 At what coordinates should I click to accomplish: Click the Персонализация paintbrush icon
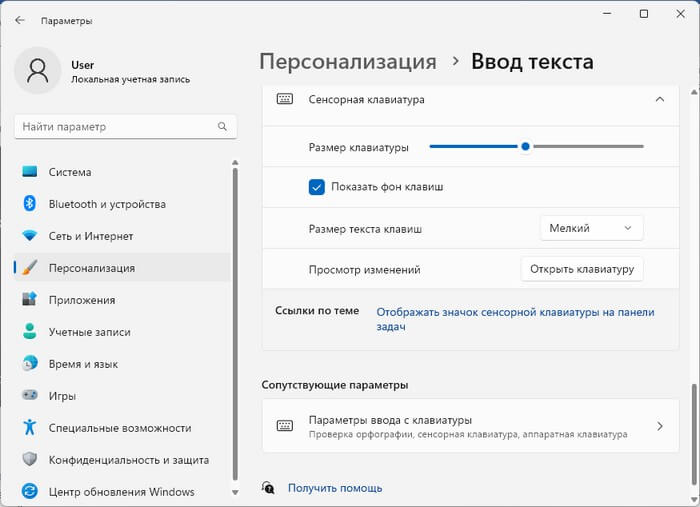(29, 267)
